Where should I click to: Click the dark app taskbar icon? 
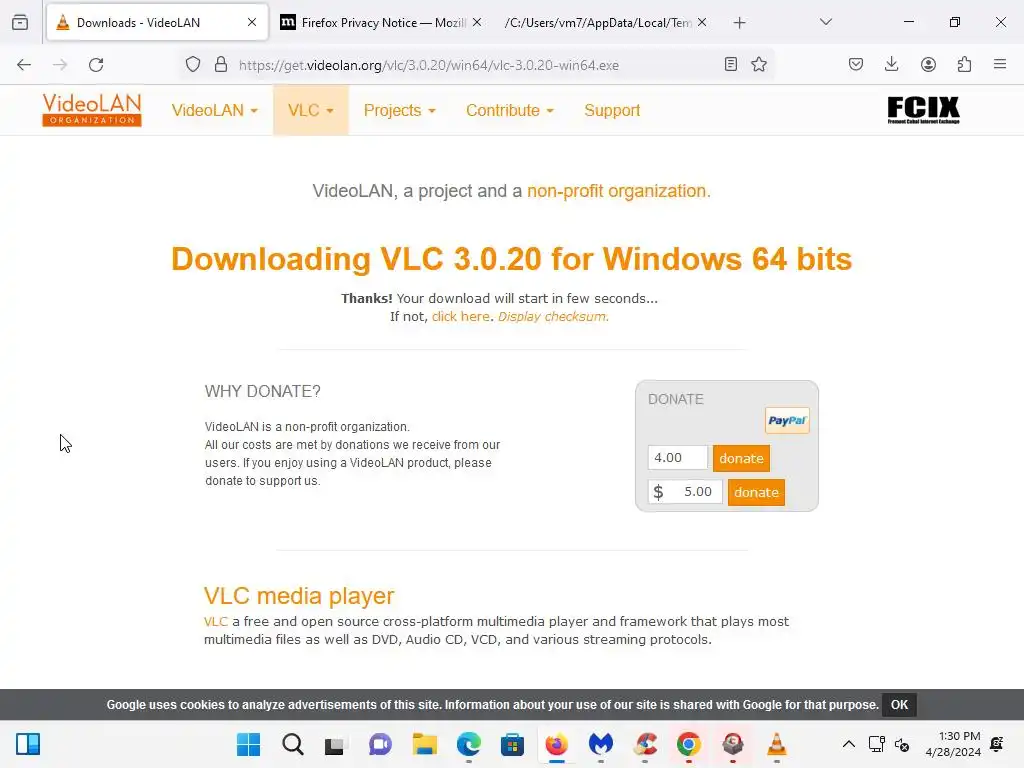[x=733, y=744]
